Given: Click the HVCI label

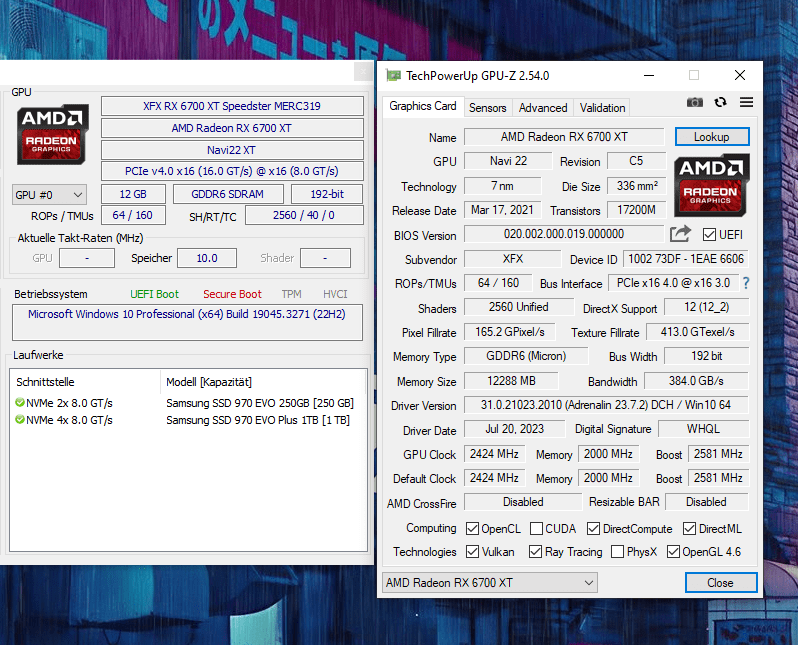Looking at the screenshot, I should pyautogui.click(x=335, y=294).
